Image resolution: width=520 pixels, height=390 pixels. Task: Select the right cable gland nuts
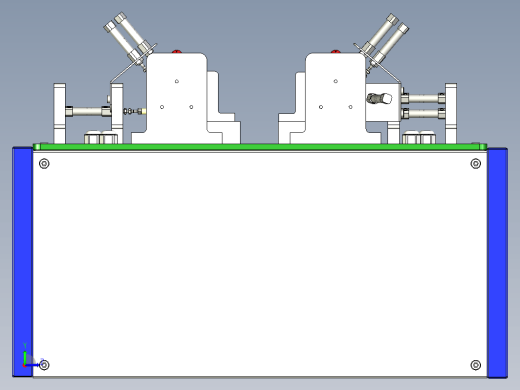tap(419, 137)
